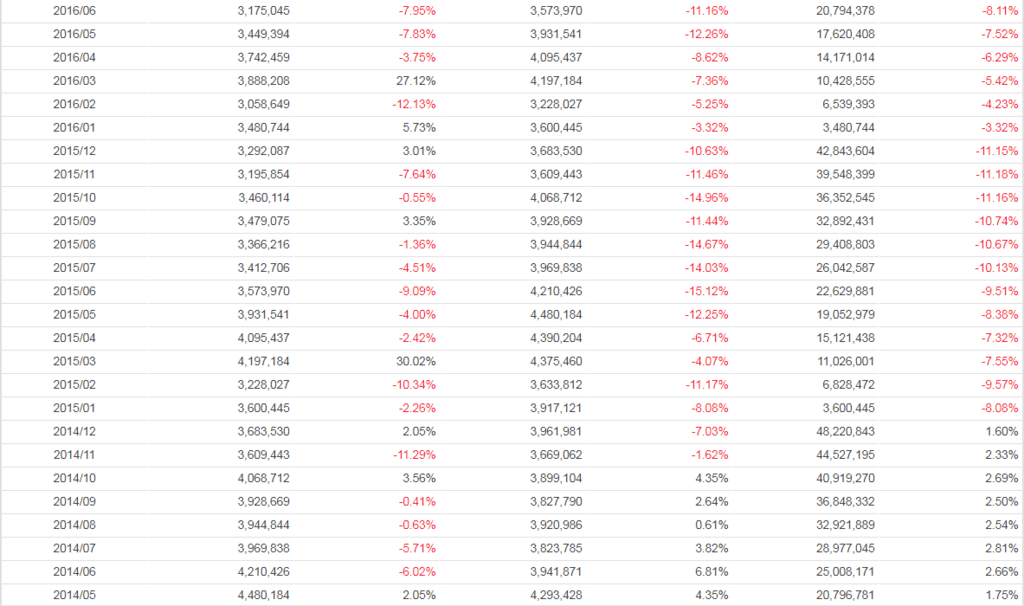
Task: Click the 2015/01 date cell
Action: (x=75, y=408)
